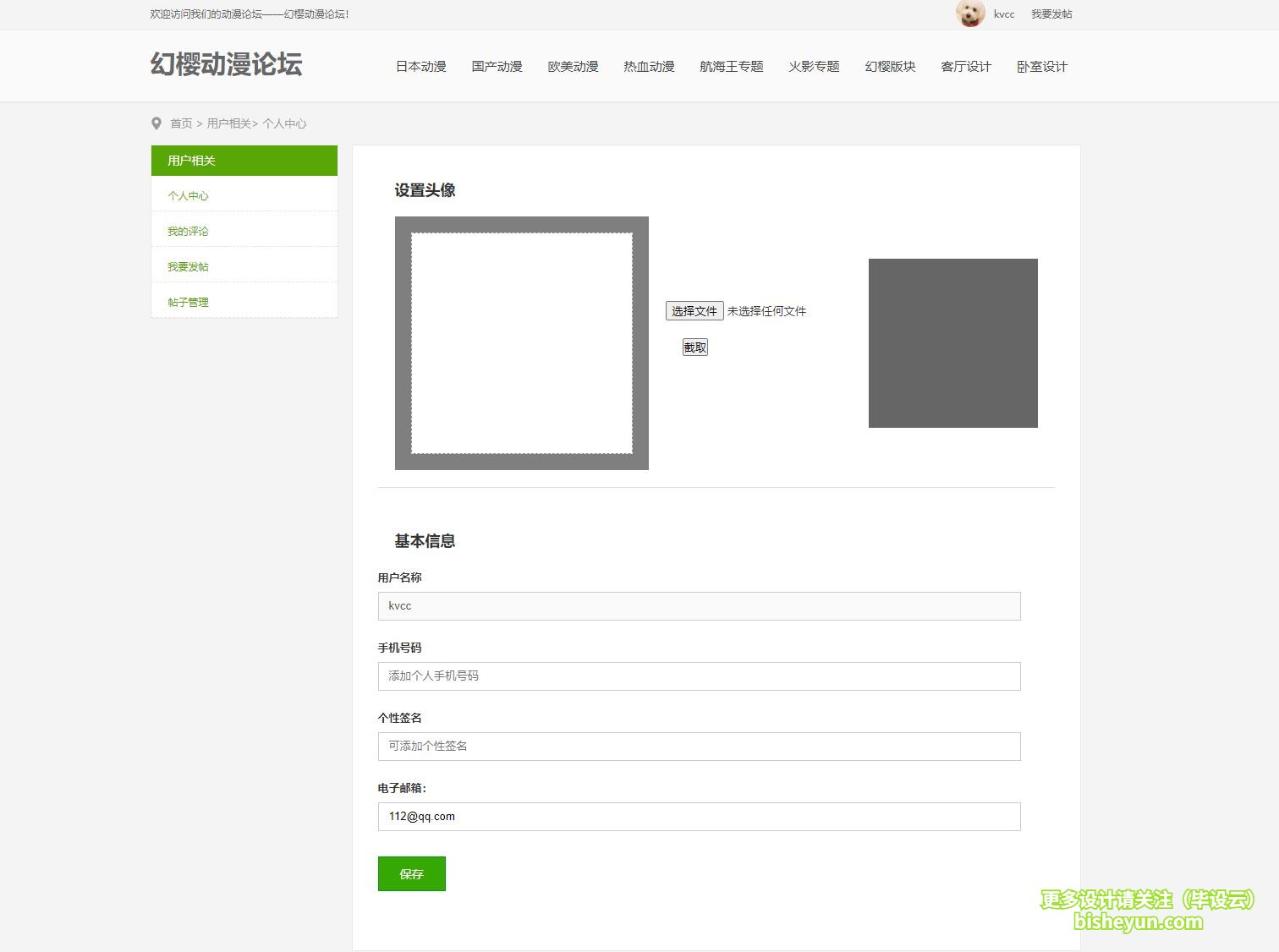
Task: Click the gray avatar preview box
Action: click(x=953, y=343)
